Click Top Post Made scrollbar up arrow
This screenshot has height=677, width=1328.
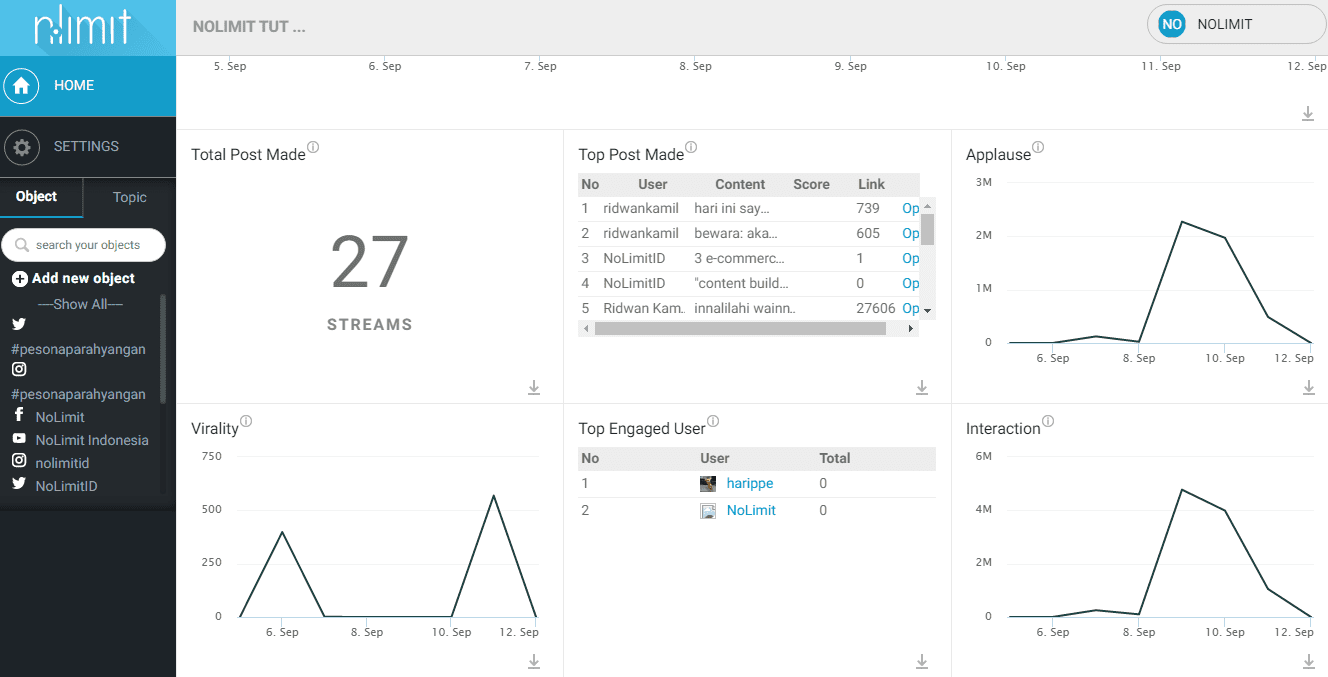click(928, 205)
